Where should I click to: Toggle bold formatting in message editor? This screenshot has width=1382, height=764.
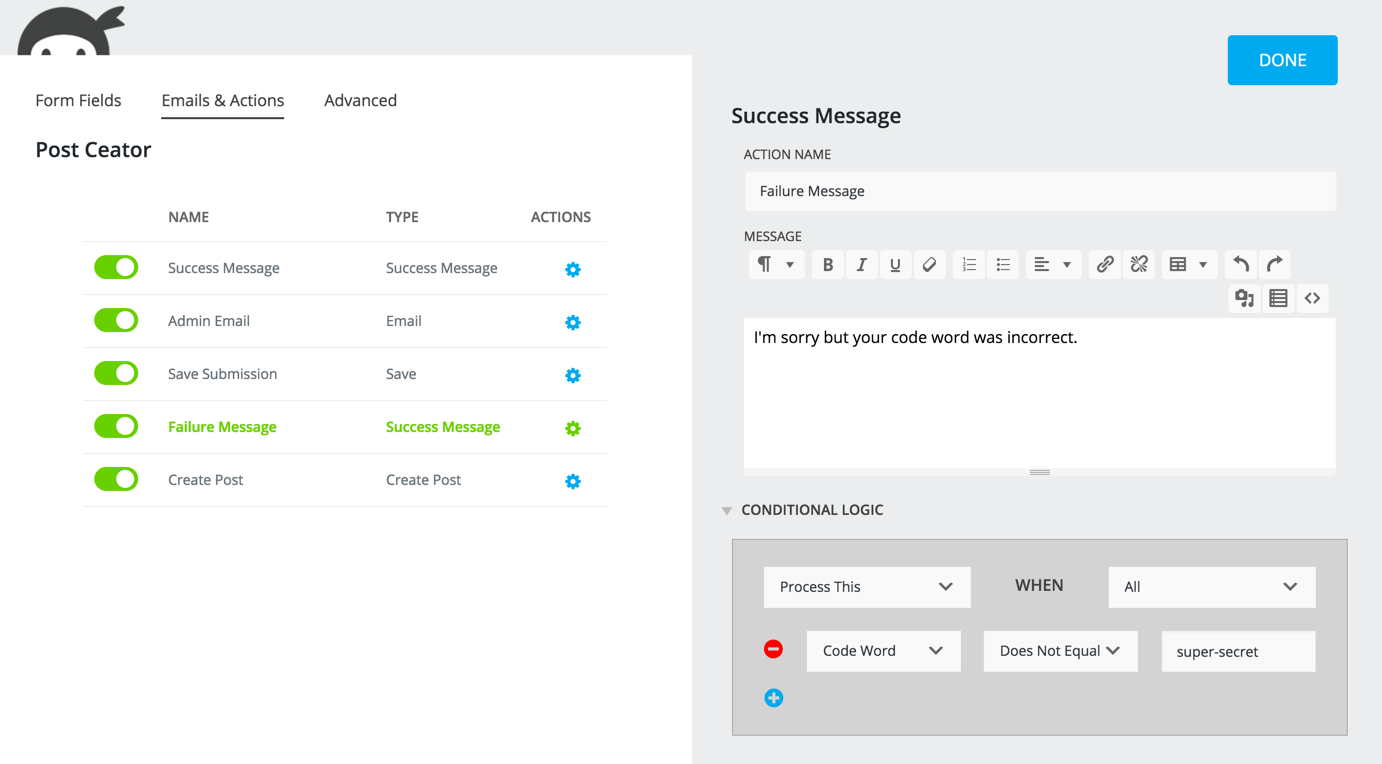(827, 265)
